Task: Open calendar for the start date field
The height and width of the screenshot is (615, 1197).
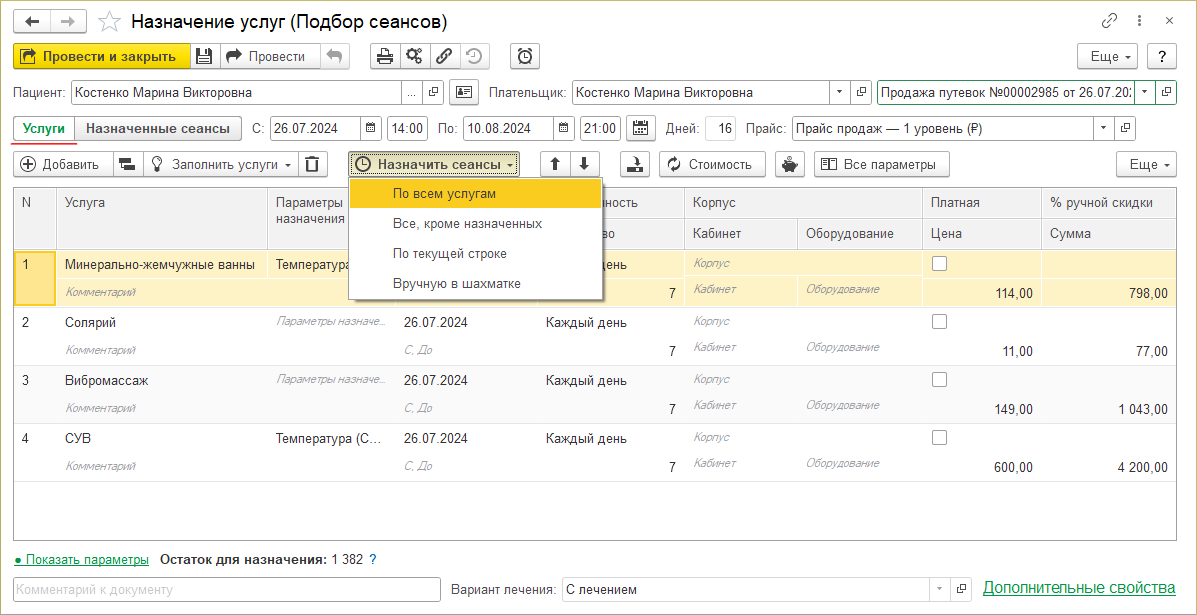Action: 370,128
